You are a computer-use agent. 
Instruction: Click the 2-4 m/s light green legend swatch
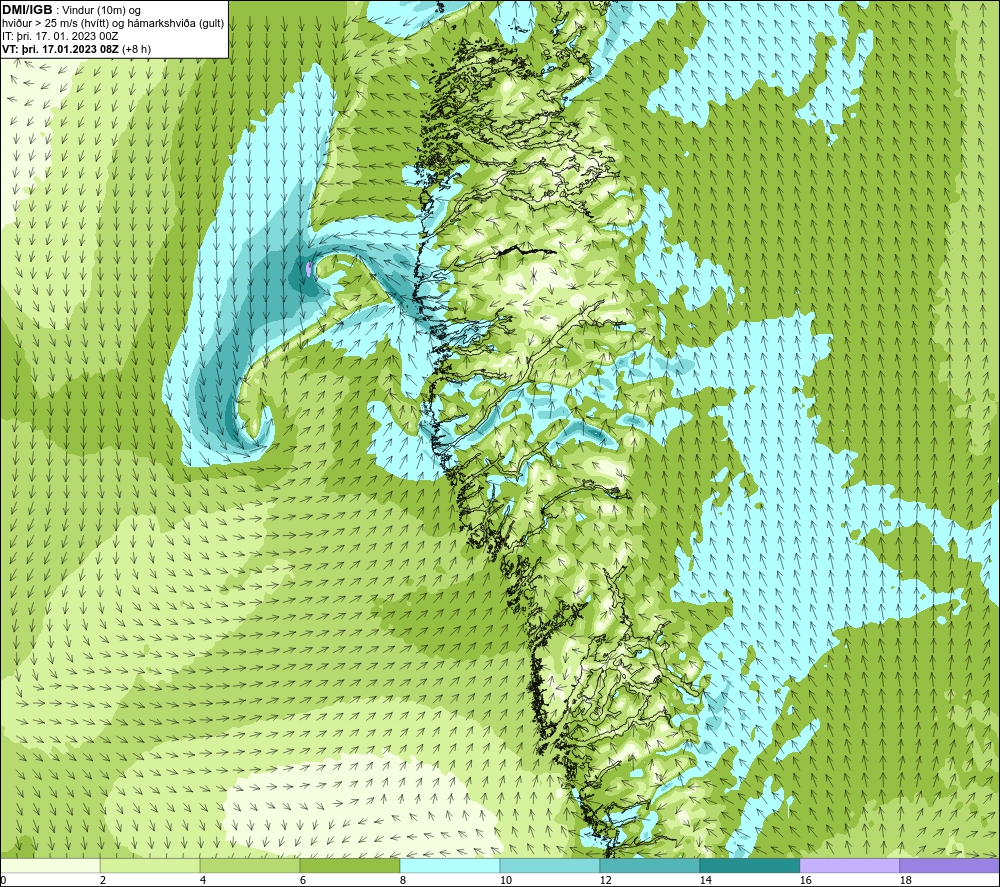click(x=150, y=865)
